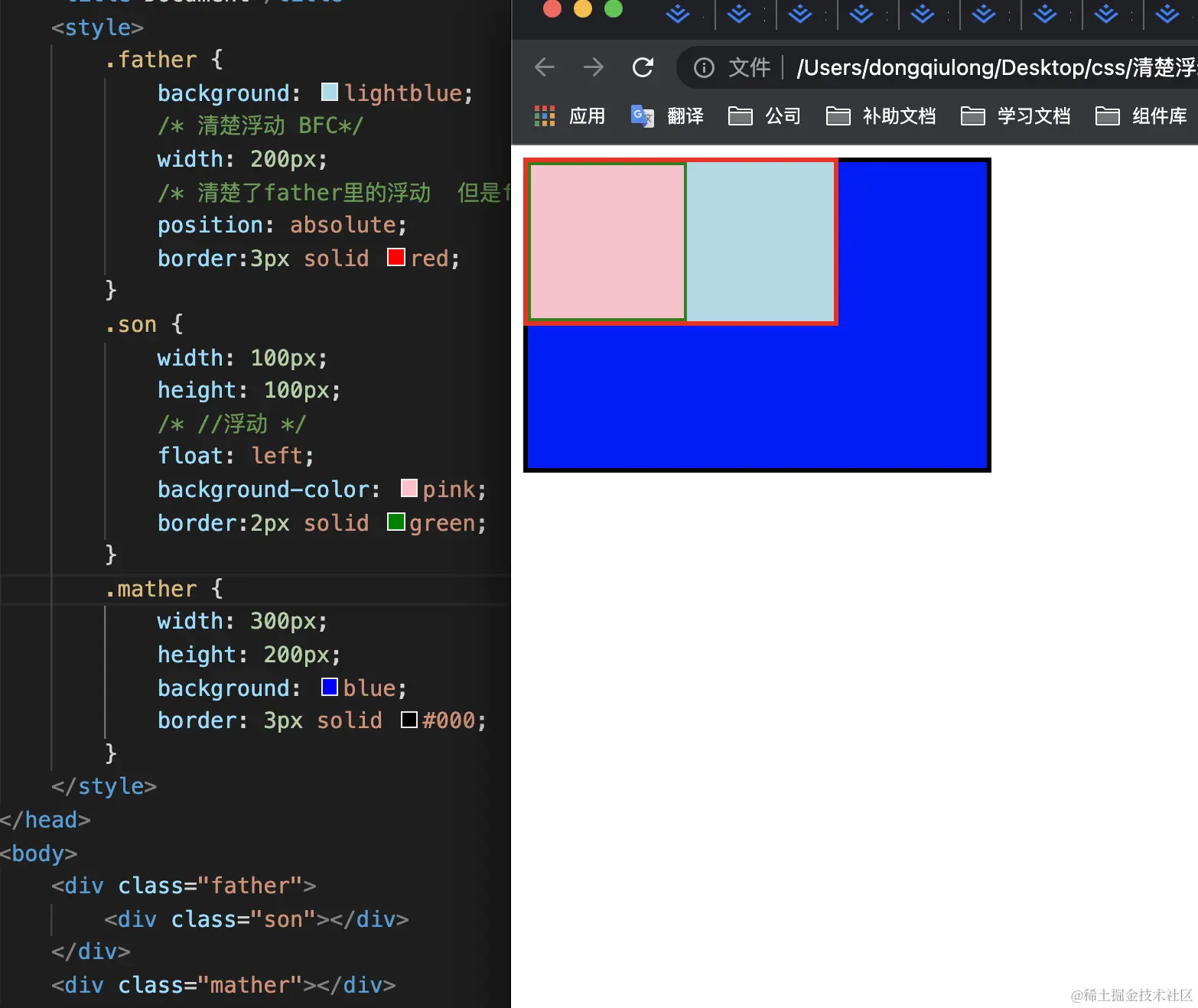Open the 组件库 bookmark folder
The width and height of the screenshot is (1198, 1008).
click(1141, 115)
